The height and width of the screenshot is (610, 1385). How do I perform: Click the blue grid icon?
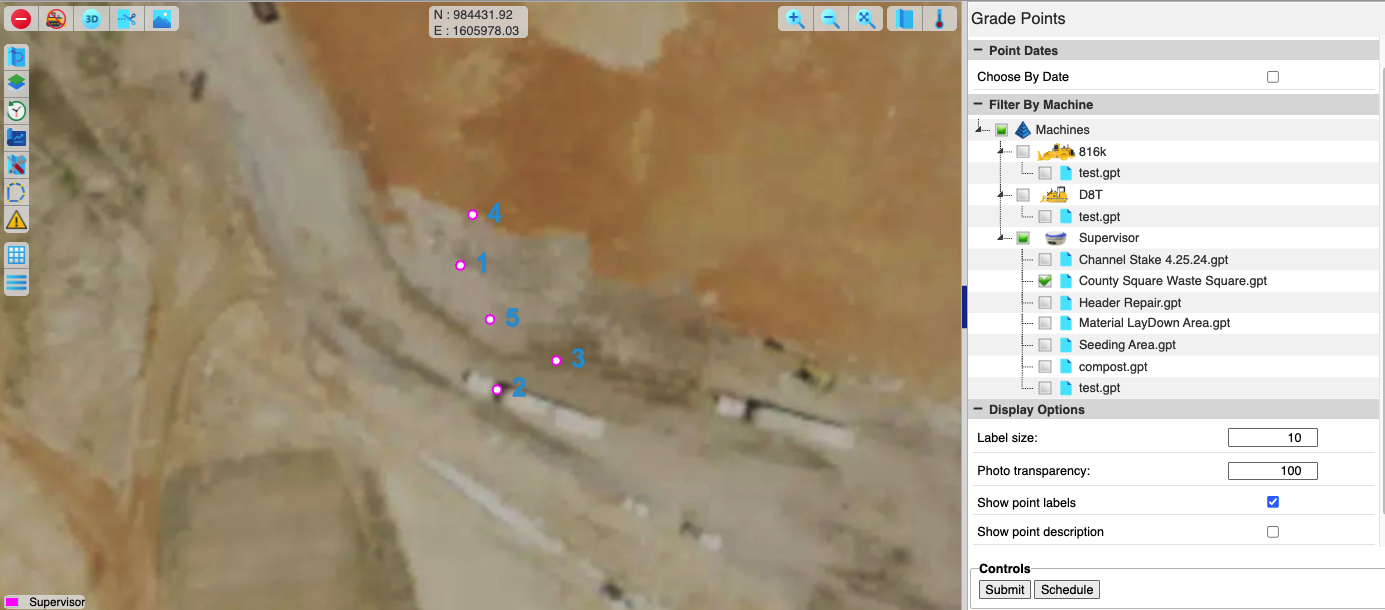(x=17, y=255)
